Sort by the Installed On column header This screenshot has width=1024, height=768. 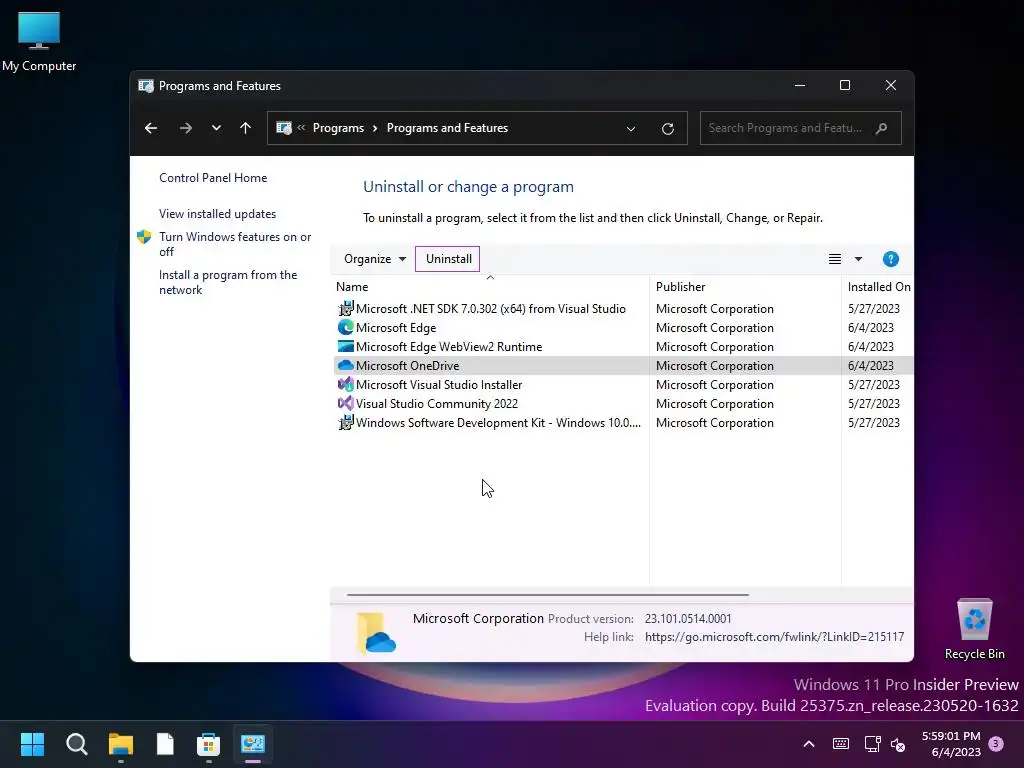[x=878, y=287]
